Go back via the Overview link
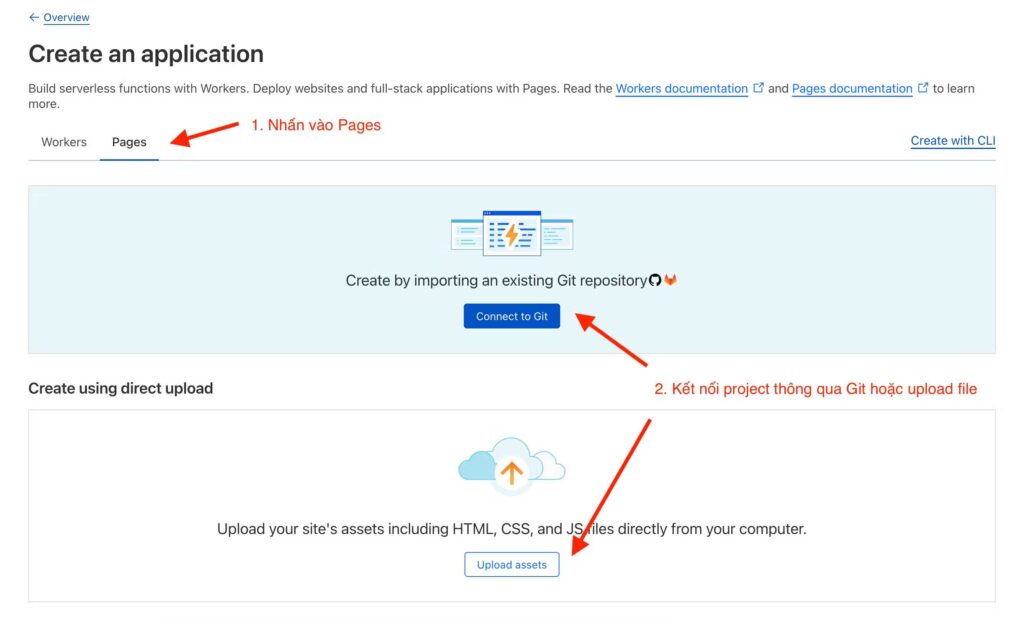The height and width of the screenshot is (624, 1024). pyautogui.click(x=65, y=17)
